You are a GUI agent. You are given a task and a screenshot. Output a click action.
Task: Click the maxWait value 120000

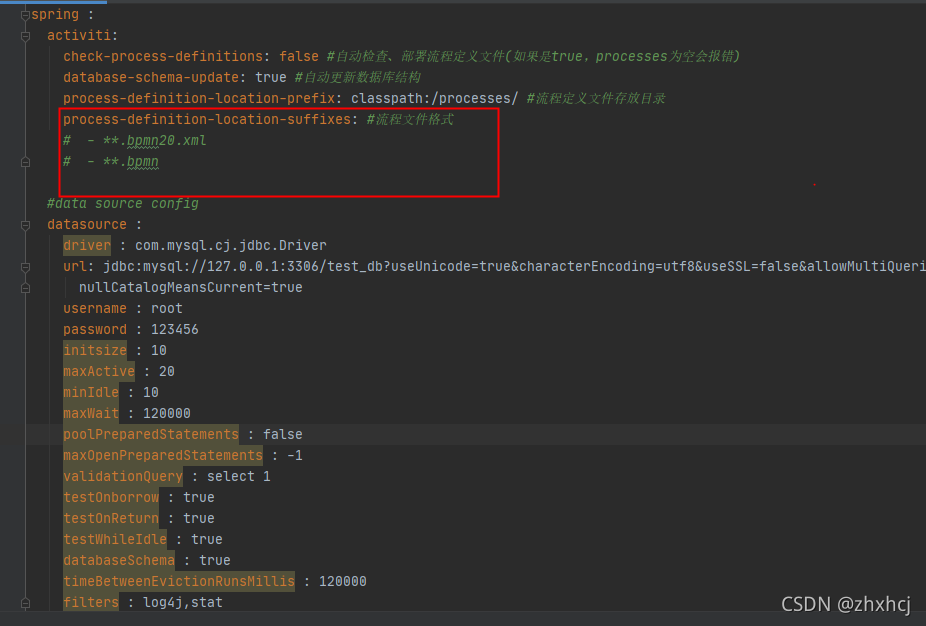tap(164, 413)
